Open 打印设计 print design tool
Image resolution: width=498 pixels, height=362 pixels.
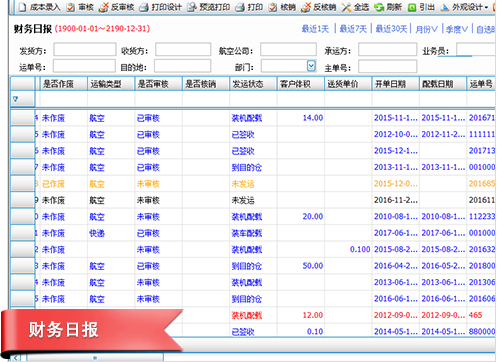(x=144, y=7)
